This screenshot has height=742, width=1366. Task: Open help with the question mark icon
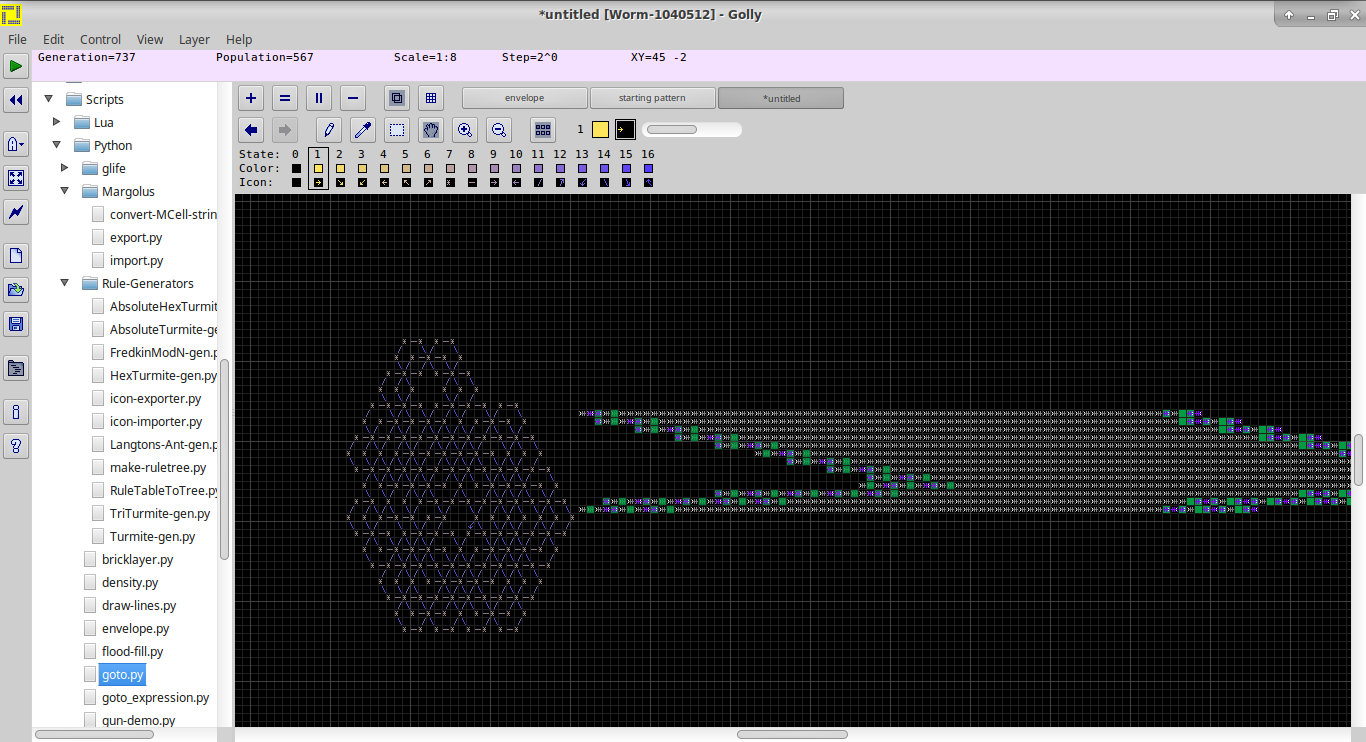tap(16, 446)
